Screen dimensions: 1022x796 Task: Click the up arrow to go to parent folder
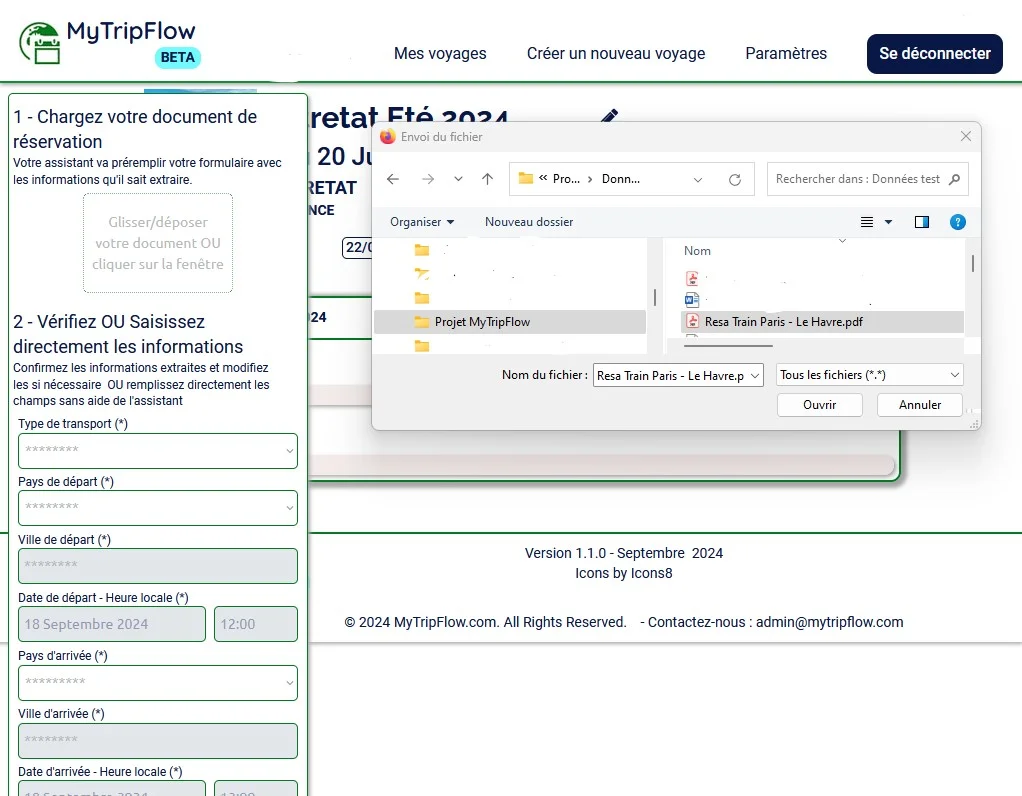[x=485, y=179]
